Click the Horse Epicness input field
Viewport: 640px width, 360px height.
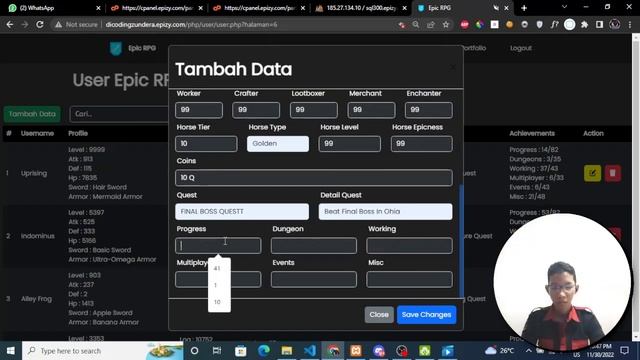[x=422, y=144]
